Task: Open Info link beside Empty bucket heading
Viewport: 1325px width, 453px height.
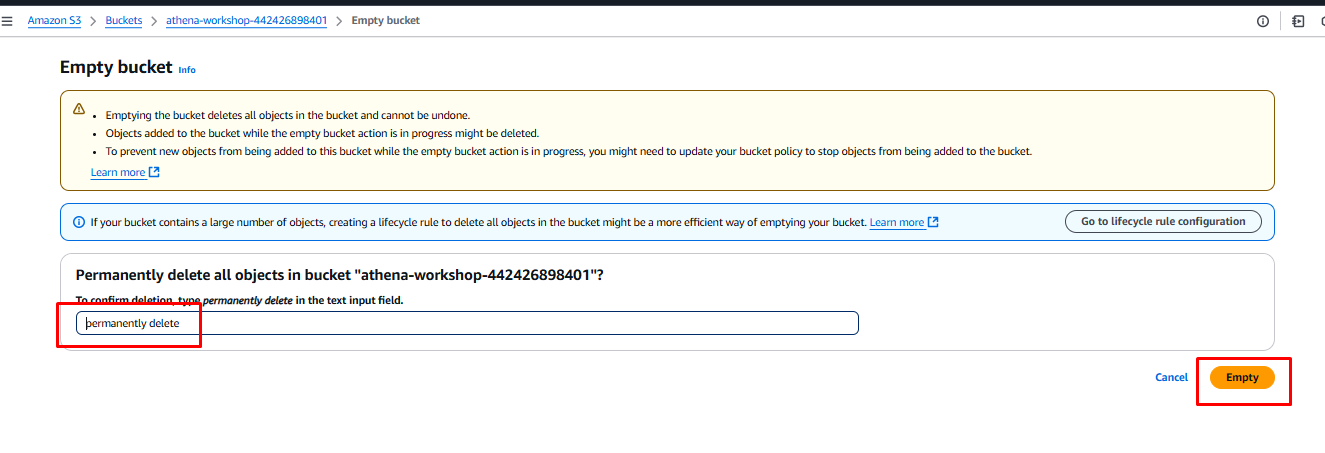Action: click(187, 70)
